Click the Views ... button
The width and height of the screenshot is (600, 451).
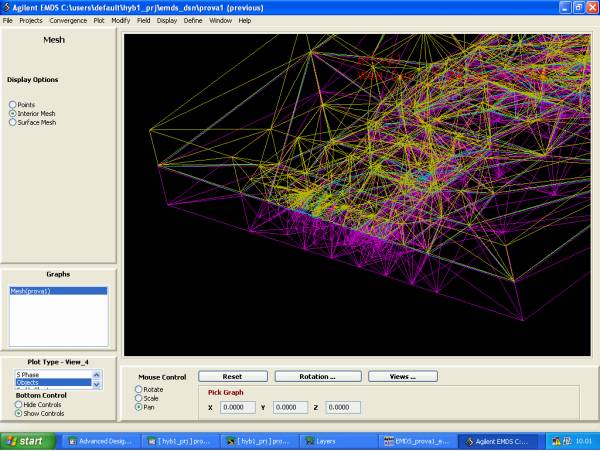(403, 377)
